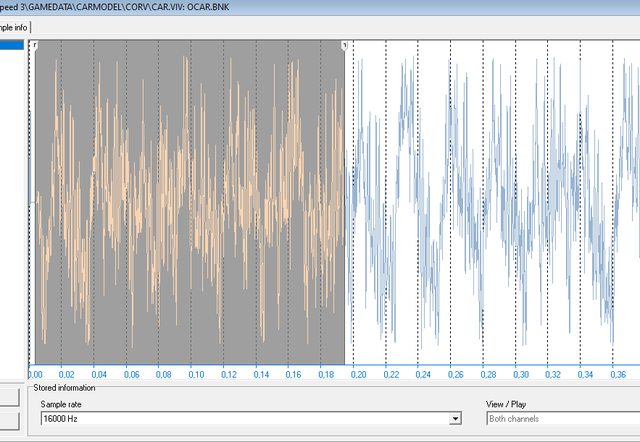The height and width of the screenshot is (442, 640).
Task: Open the Sample rate dropdown arrow
Action: click(455, 419)
